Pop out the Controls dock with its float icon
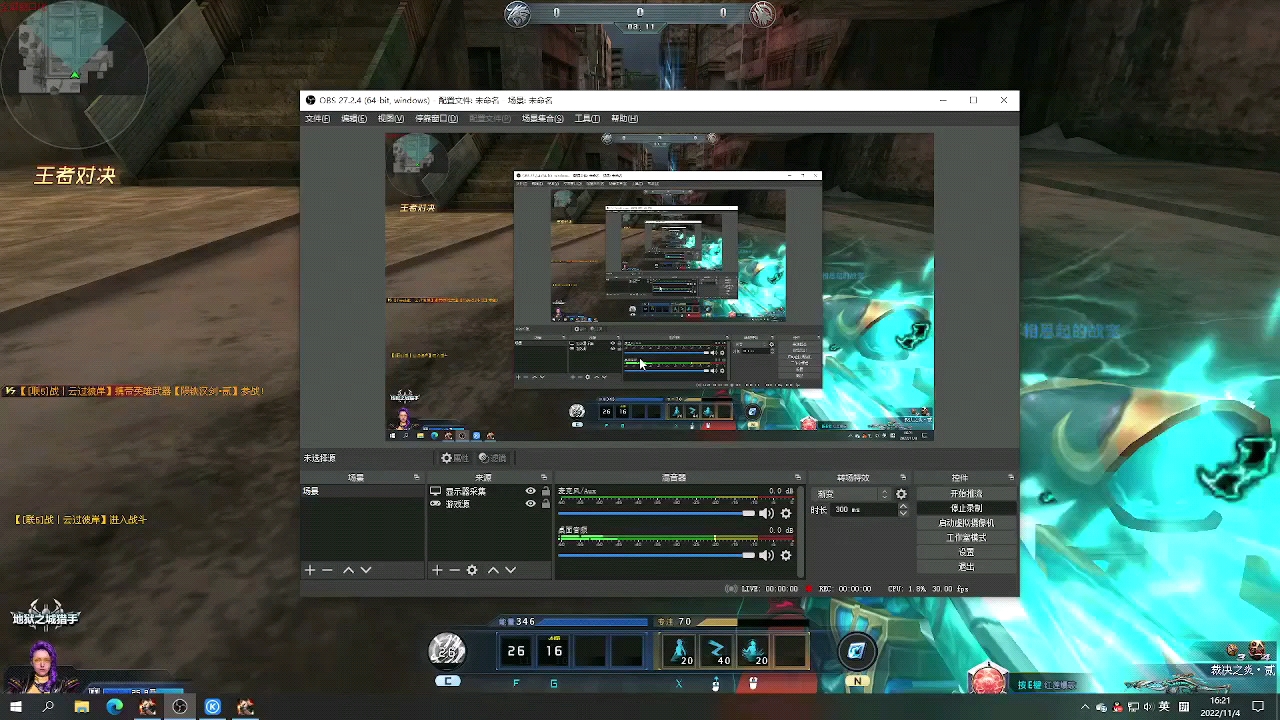 point(1011,478)
